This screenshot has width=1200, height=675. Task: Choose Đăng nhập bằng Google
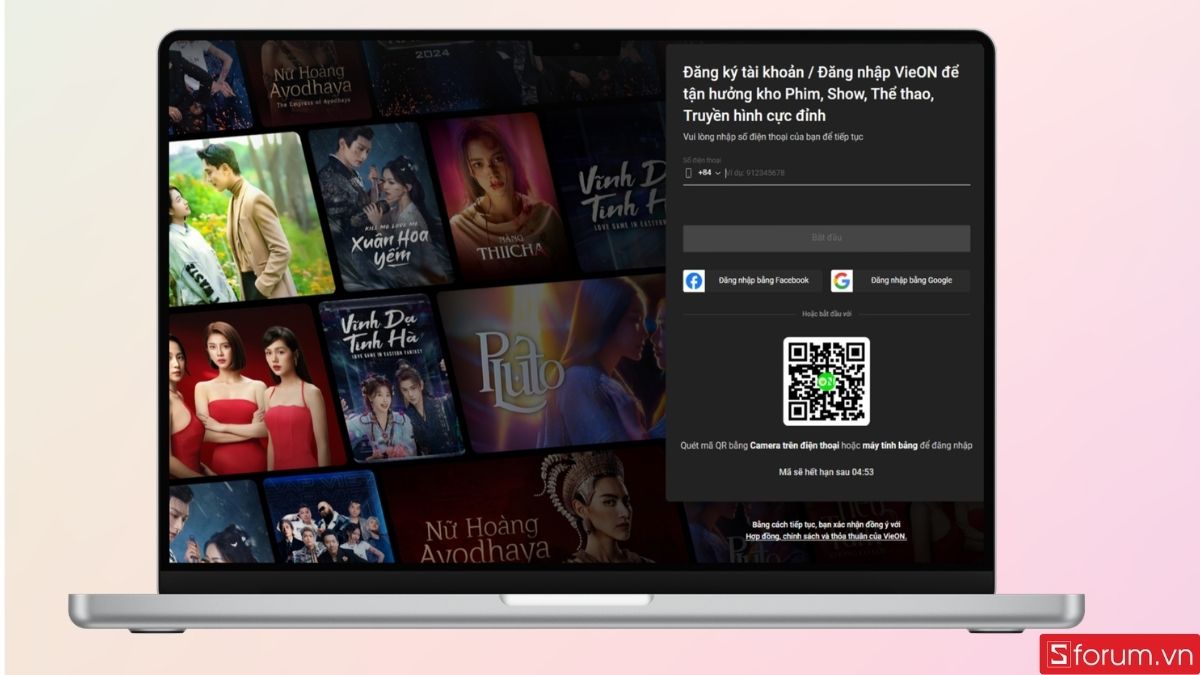pos(900,281)
